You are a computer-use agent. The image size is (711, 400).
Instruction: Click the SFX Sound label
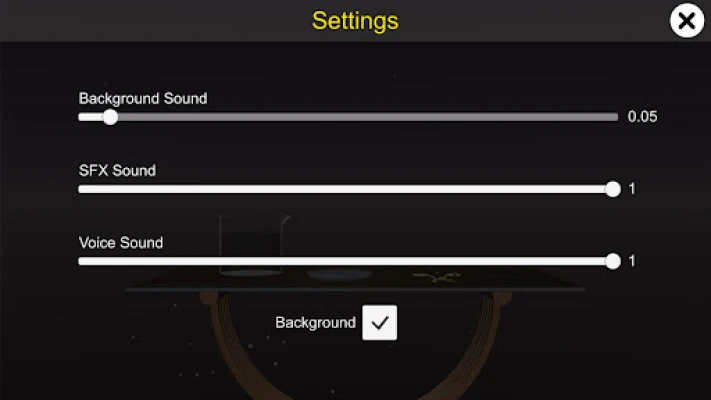(117, 170)
